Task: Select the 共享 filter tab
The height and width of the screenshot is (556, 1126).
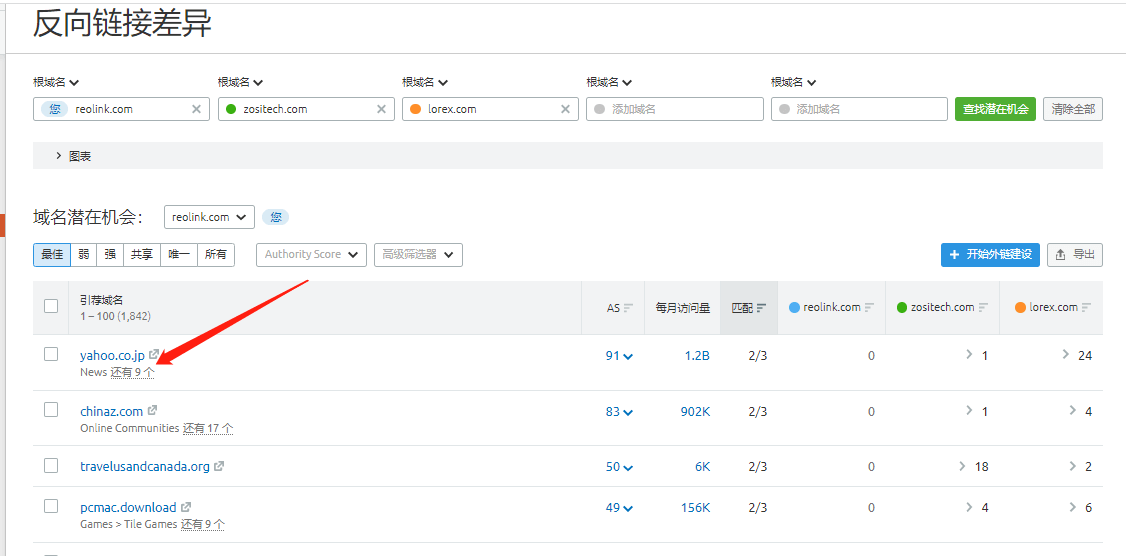Action: pyautogui.click(x=141, y=255)
